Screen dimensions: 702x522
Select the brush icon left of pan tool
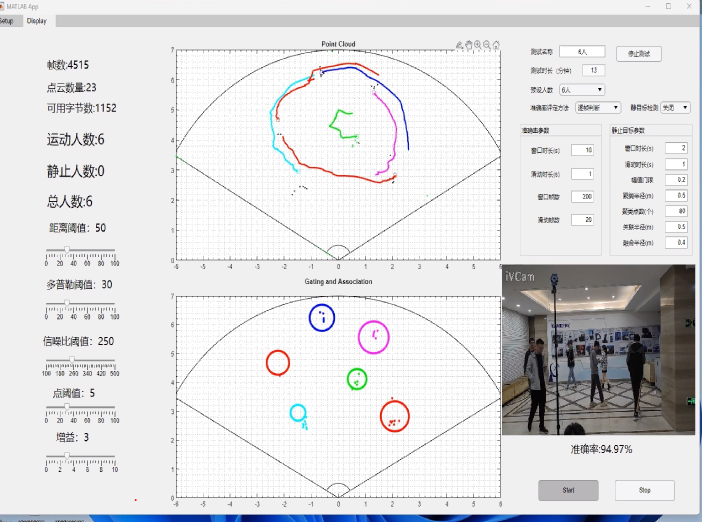458,45
